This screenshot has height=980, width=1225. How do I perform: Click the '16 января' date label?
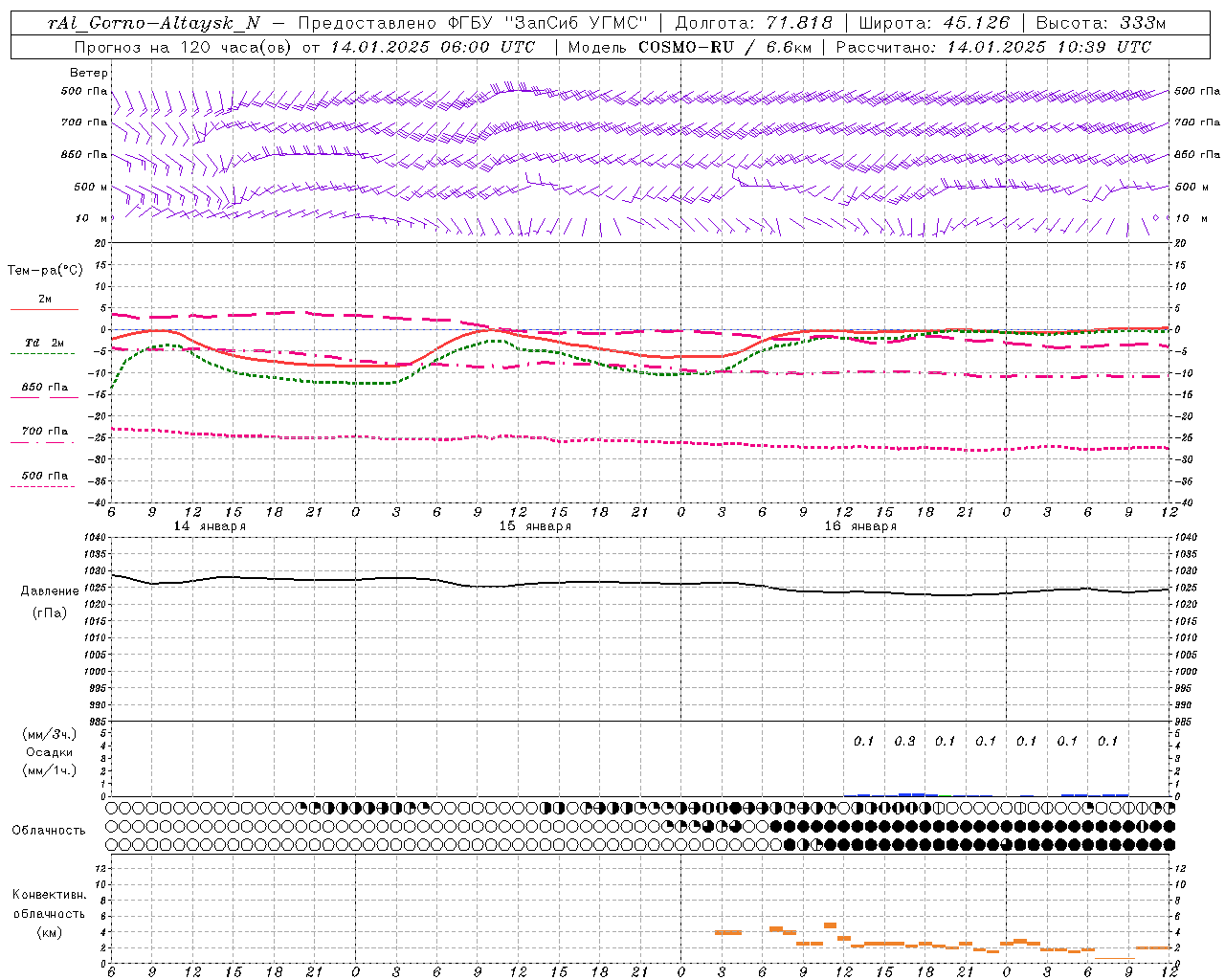tap(860, 526)
